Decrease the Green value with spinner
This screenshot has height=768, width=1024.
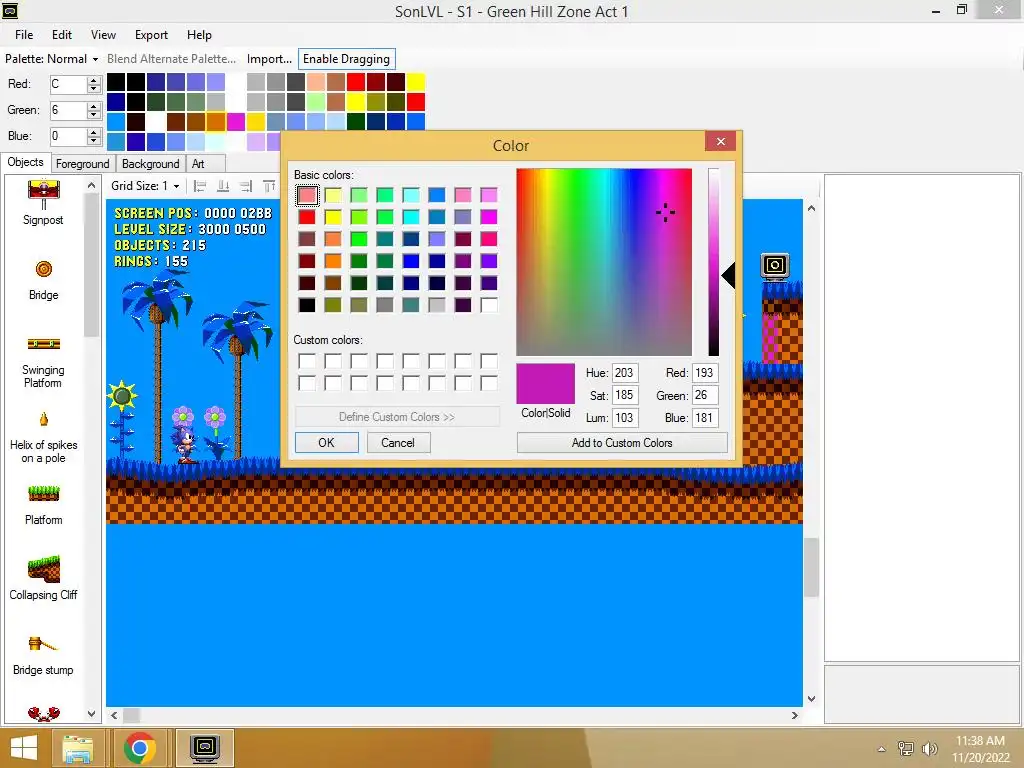point(94,114)
